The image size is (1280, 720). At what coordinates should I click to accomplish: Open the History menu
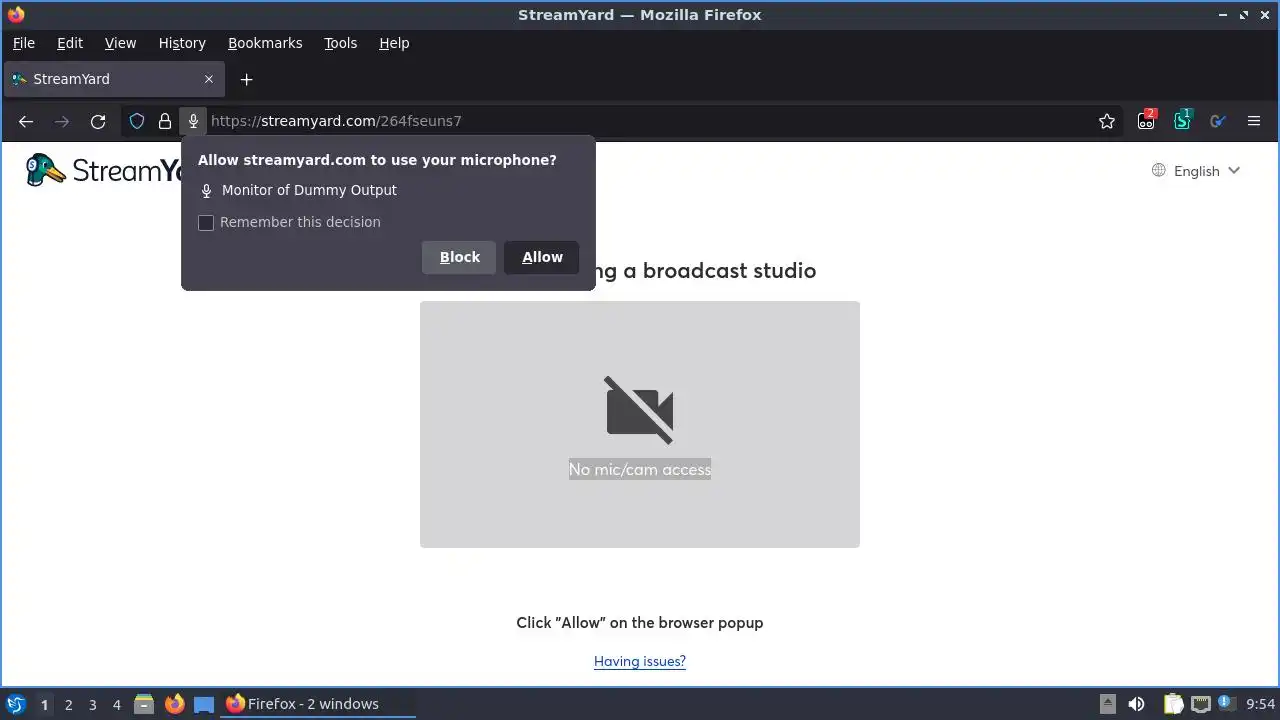pyautogui.click(x=182, y=43)
